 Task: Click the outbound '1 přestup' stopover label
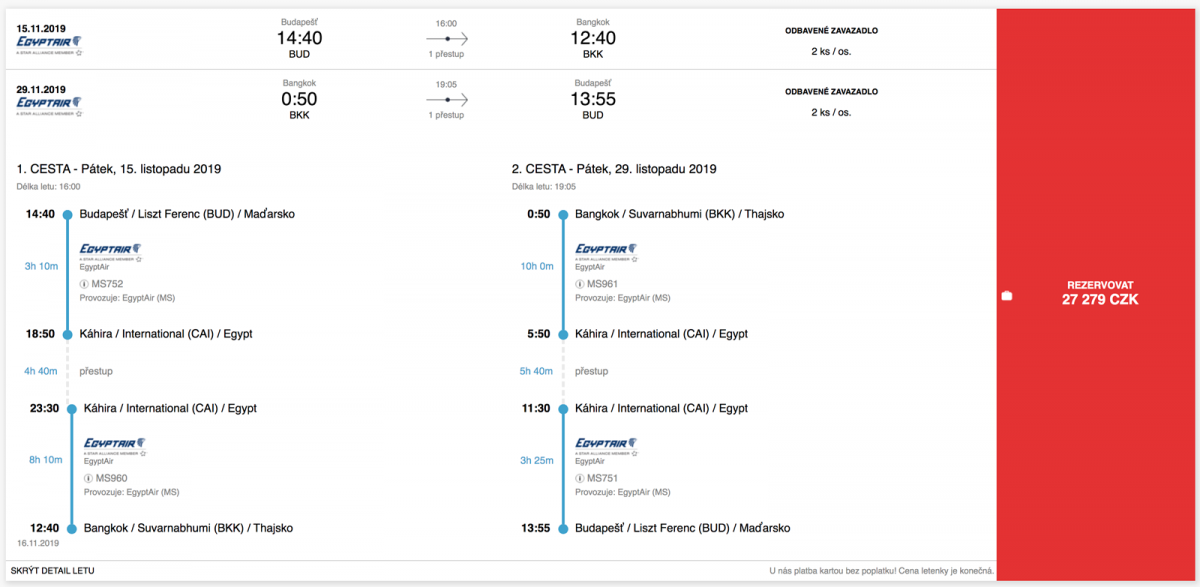tap(446, 53)
